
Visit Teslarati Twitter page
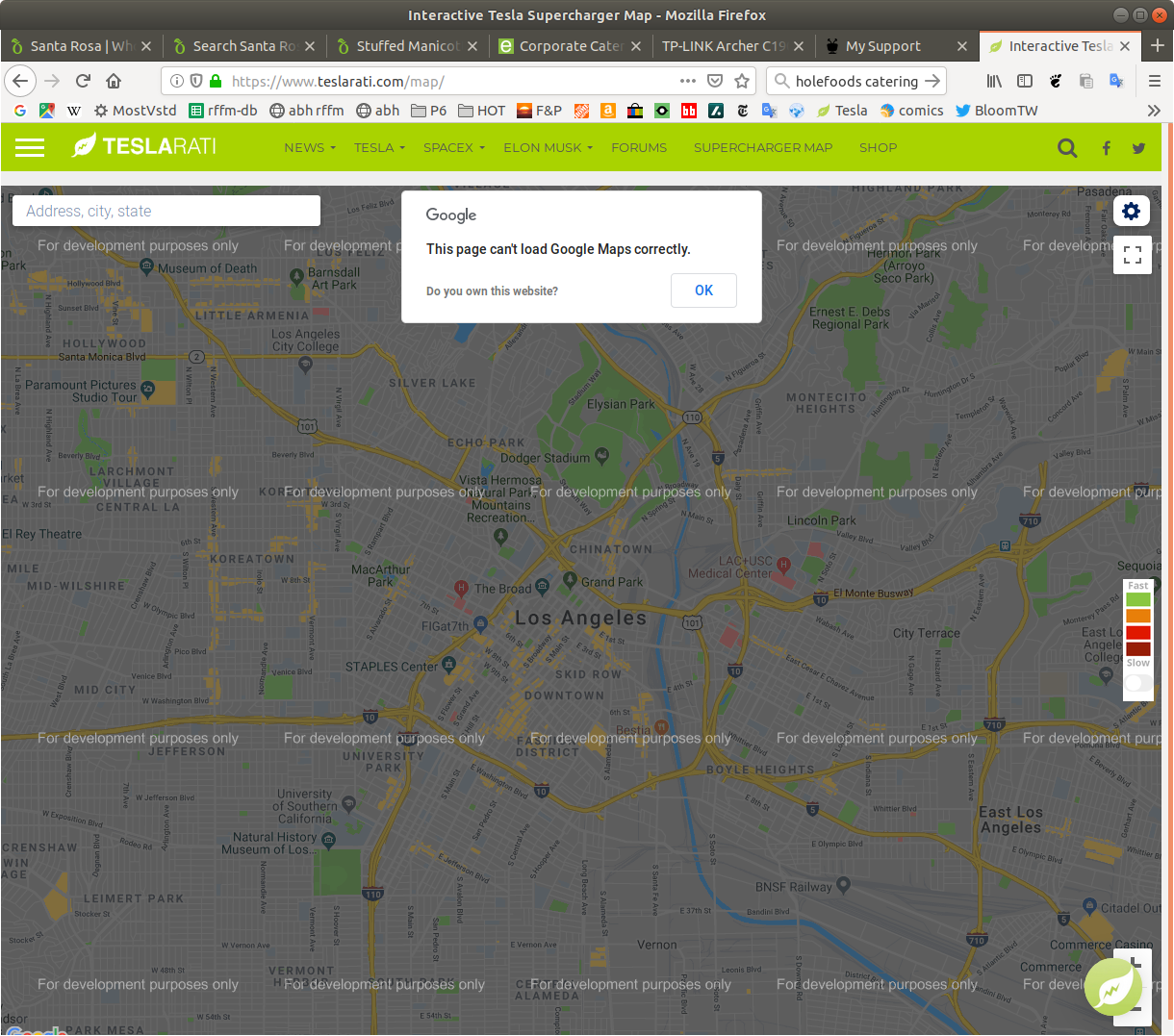[x=1139, y=148]
